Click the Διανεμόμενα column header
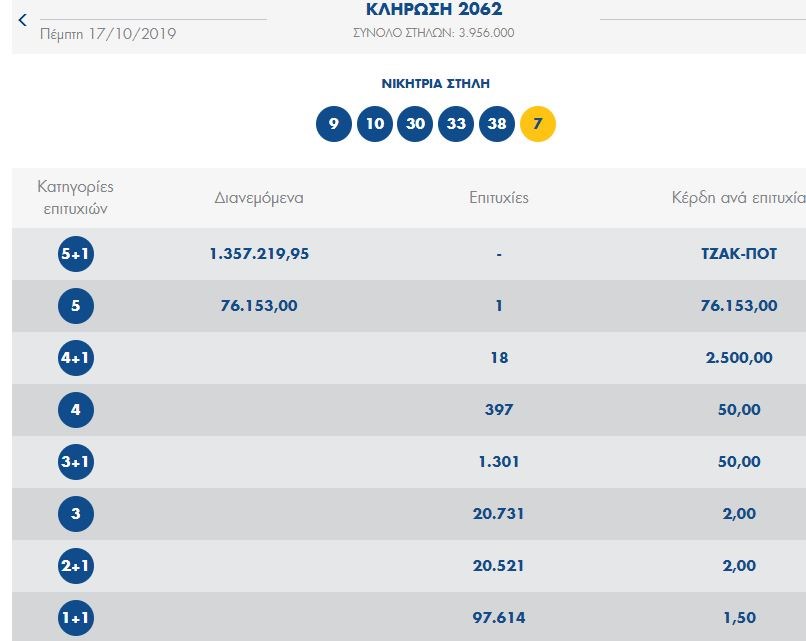Viewport: 806px width, 641px height. click(x=259, y=198)
